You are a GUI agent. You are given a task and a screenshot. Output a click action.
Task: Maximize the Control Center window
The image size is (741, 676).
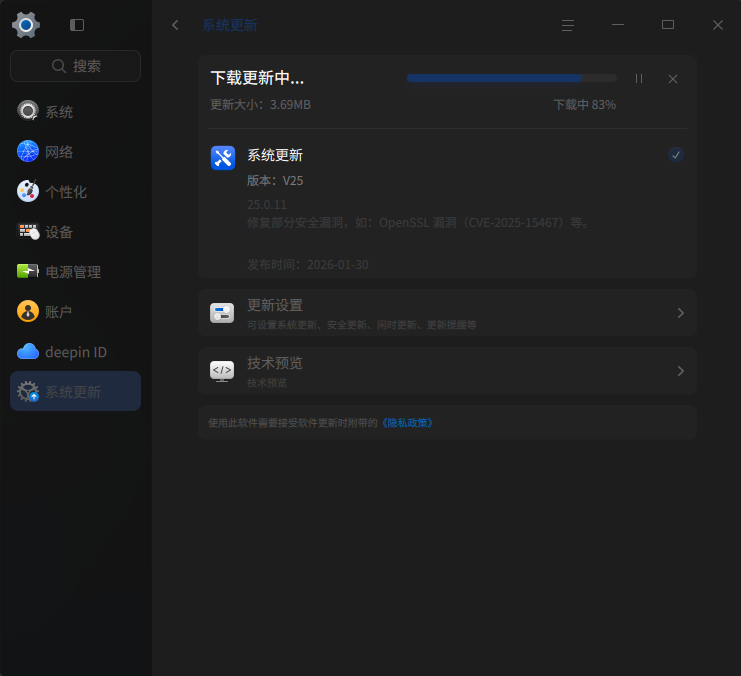668,25
